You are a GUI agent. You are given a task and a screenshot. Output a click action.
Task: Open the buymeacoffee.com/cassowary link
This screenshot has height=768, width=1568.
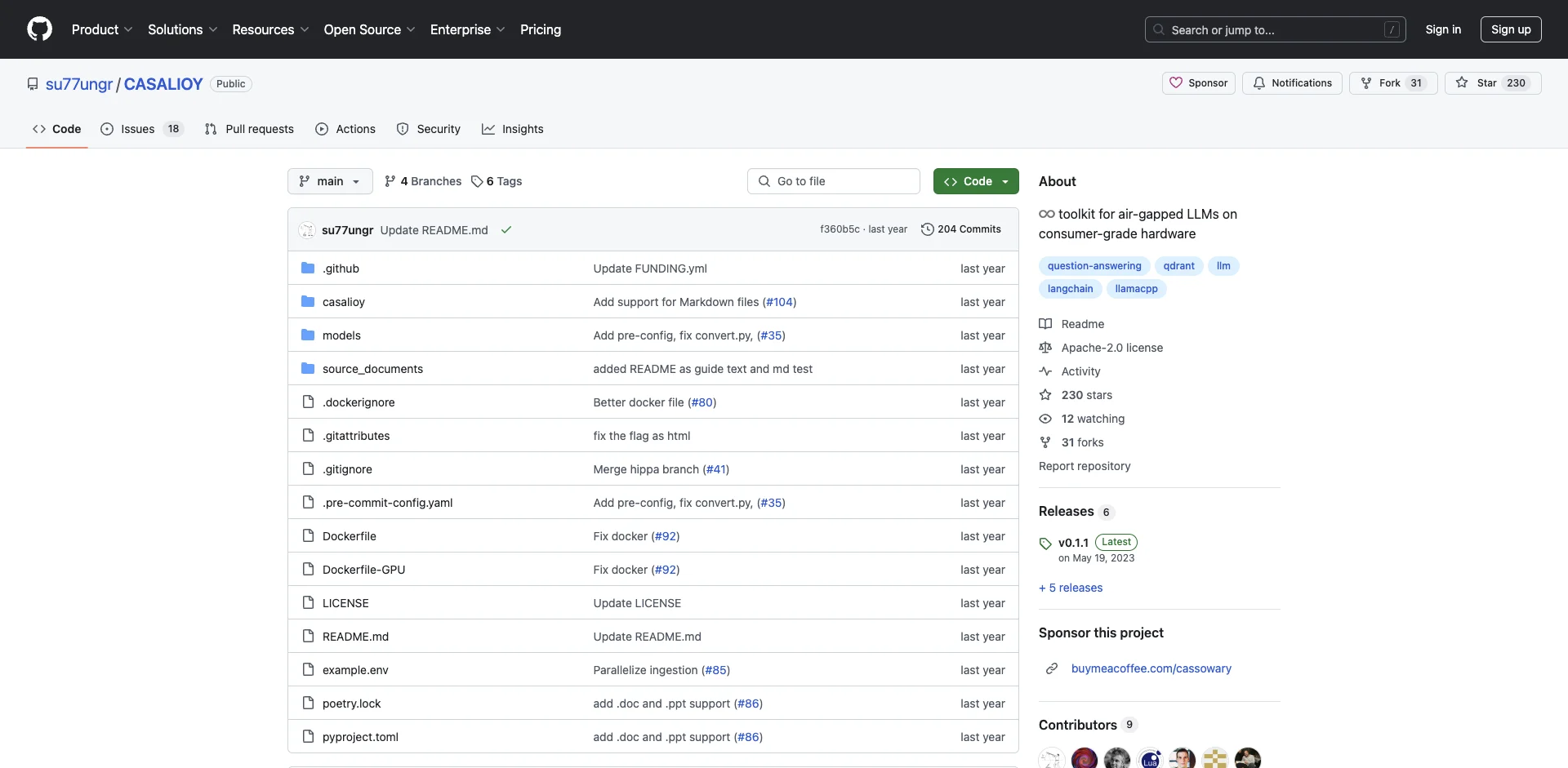pyautogui.click(x=1151, y=668)
